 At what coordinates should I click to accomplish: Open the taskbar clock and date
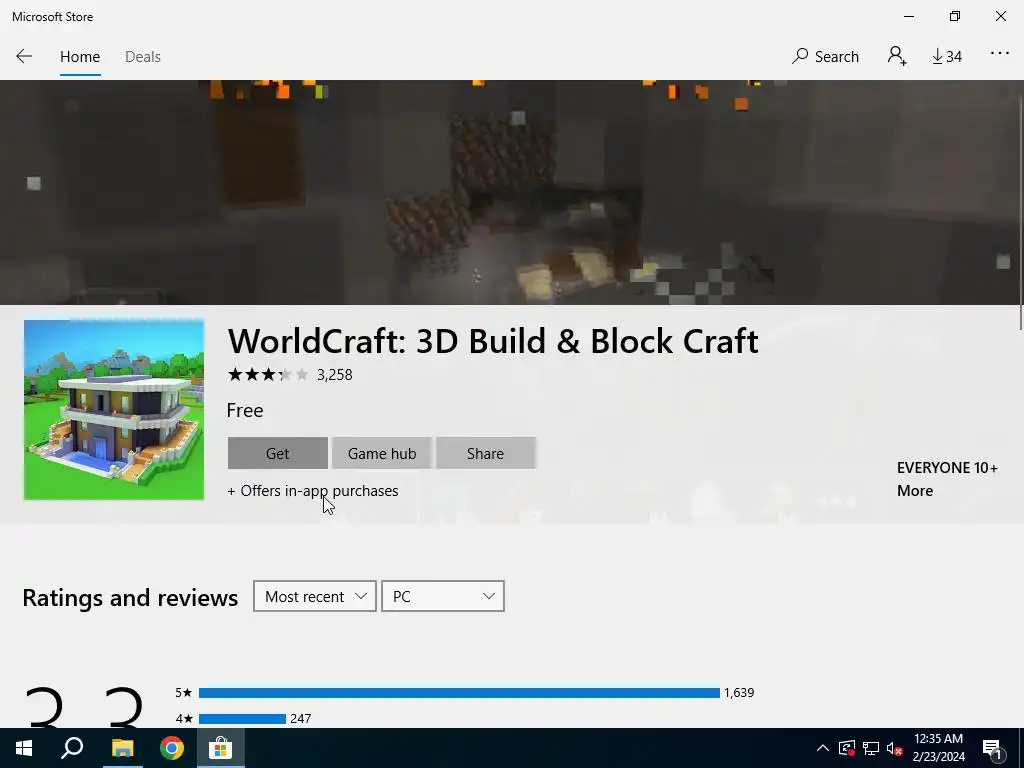point(938,748)
